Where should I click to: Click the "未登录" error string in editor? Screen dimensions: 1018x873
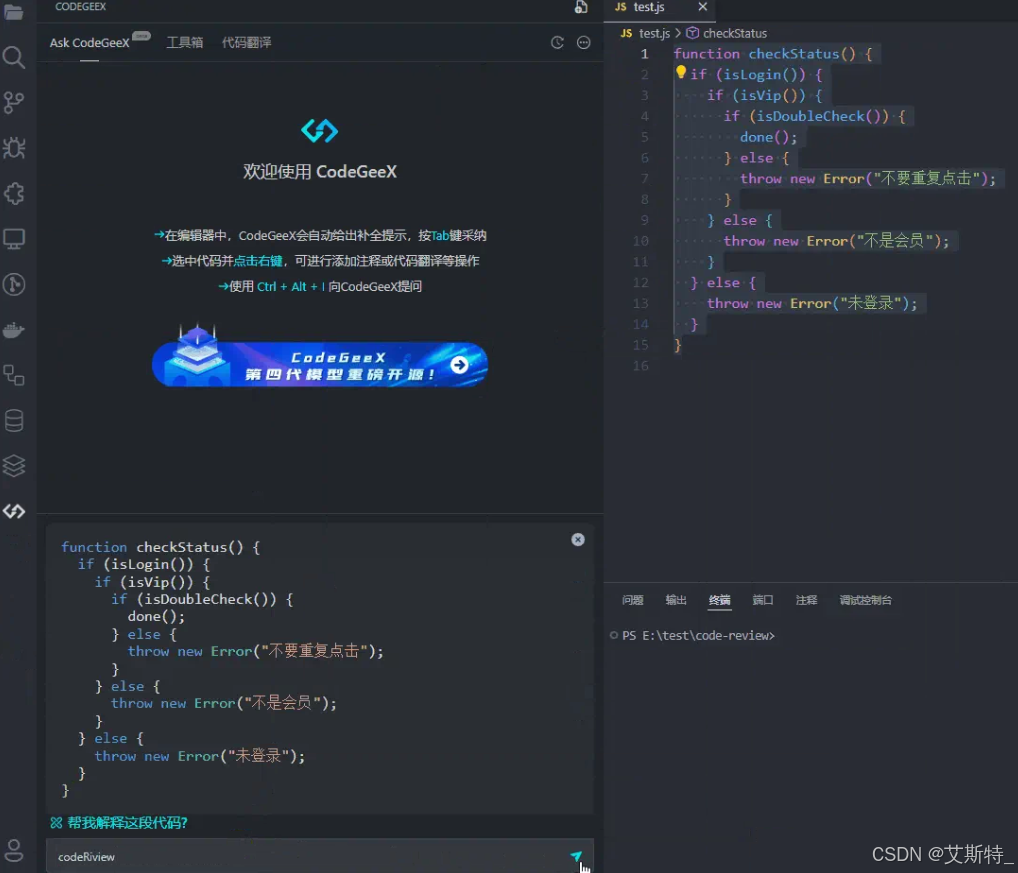click(871, 303)
